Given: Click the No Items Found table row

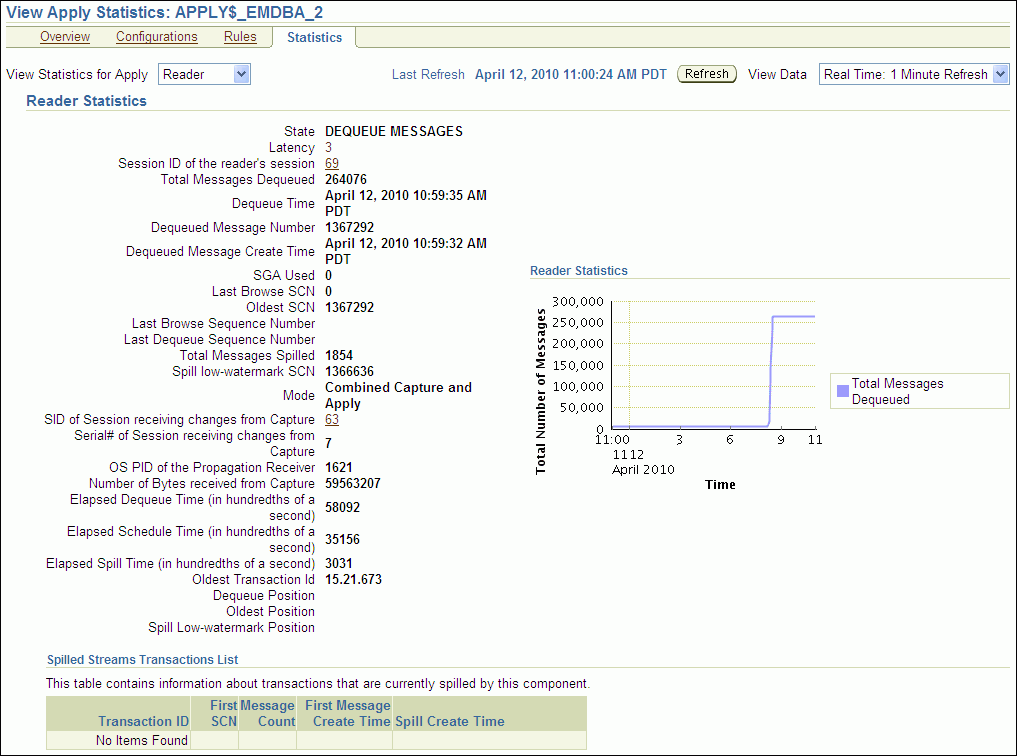Looking at the screenshot, I should coord(142,741).
